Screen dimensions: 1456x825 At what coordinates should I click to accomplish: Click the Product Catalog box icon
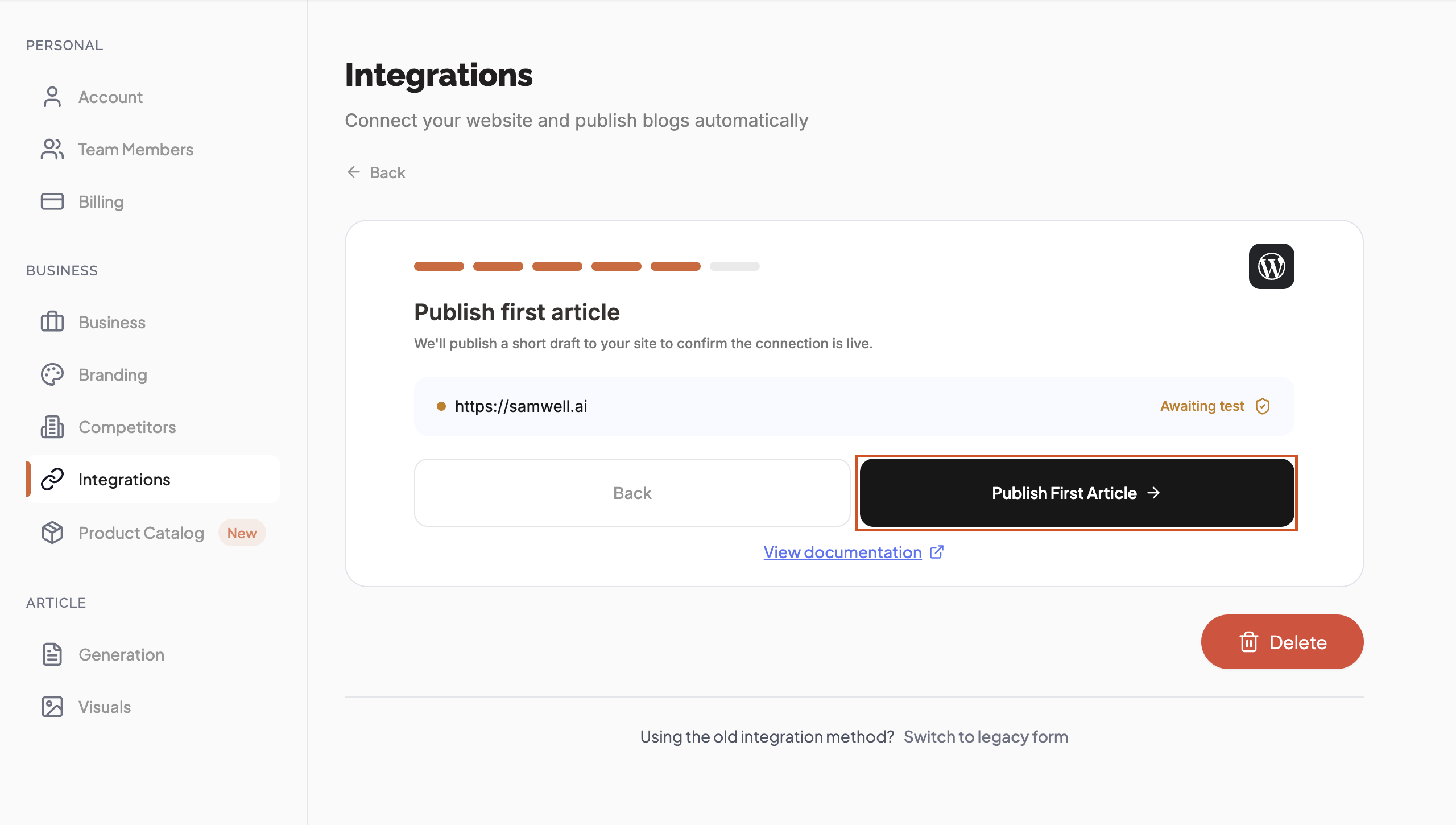click(52, 533)
